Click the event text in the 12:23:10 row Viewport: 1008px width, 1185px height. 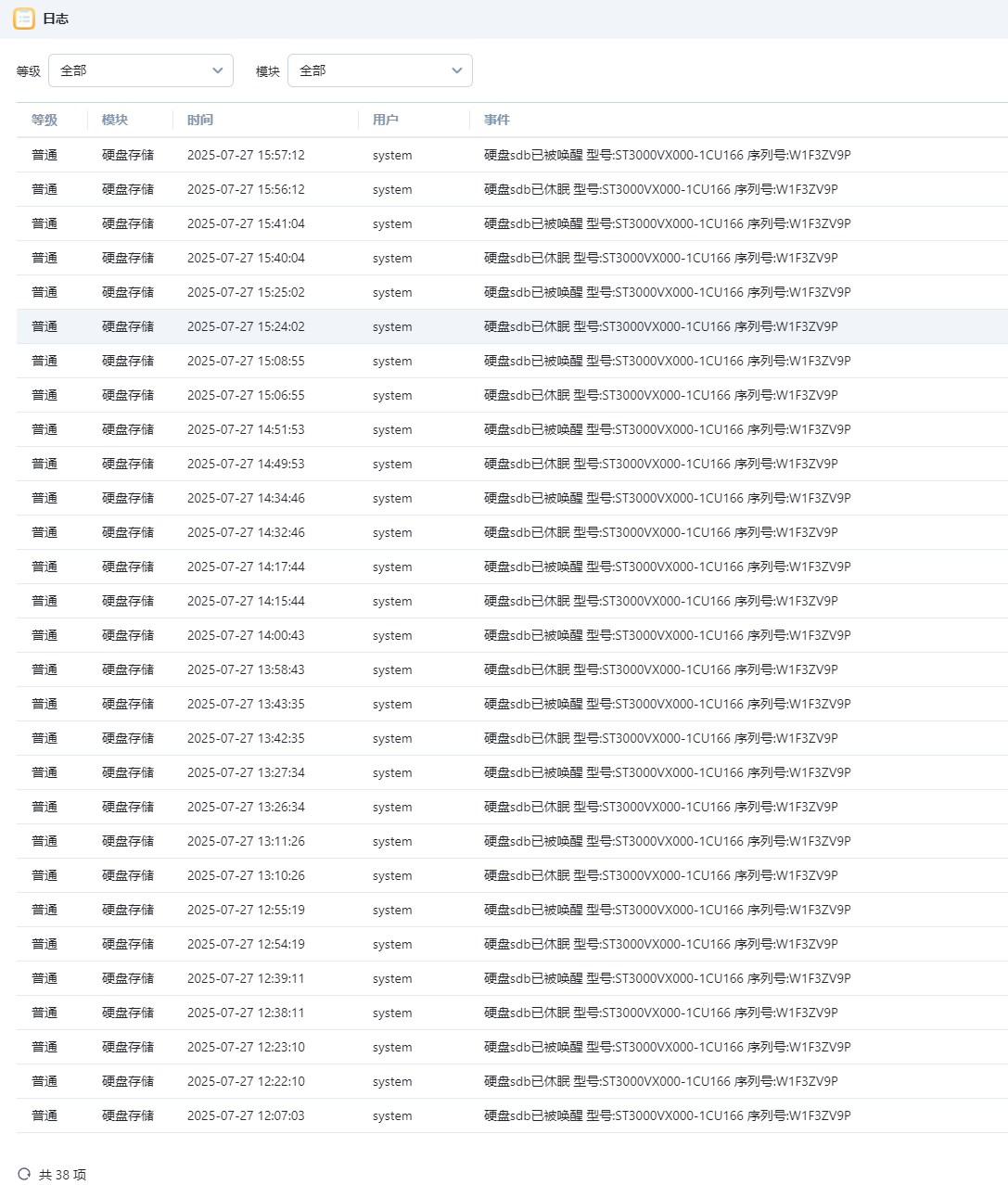668,1047
